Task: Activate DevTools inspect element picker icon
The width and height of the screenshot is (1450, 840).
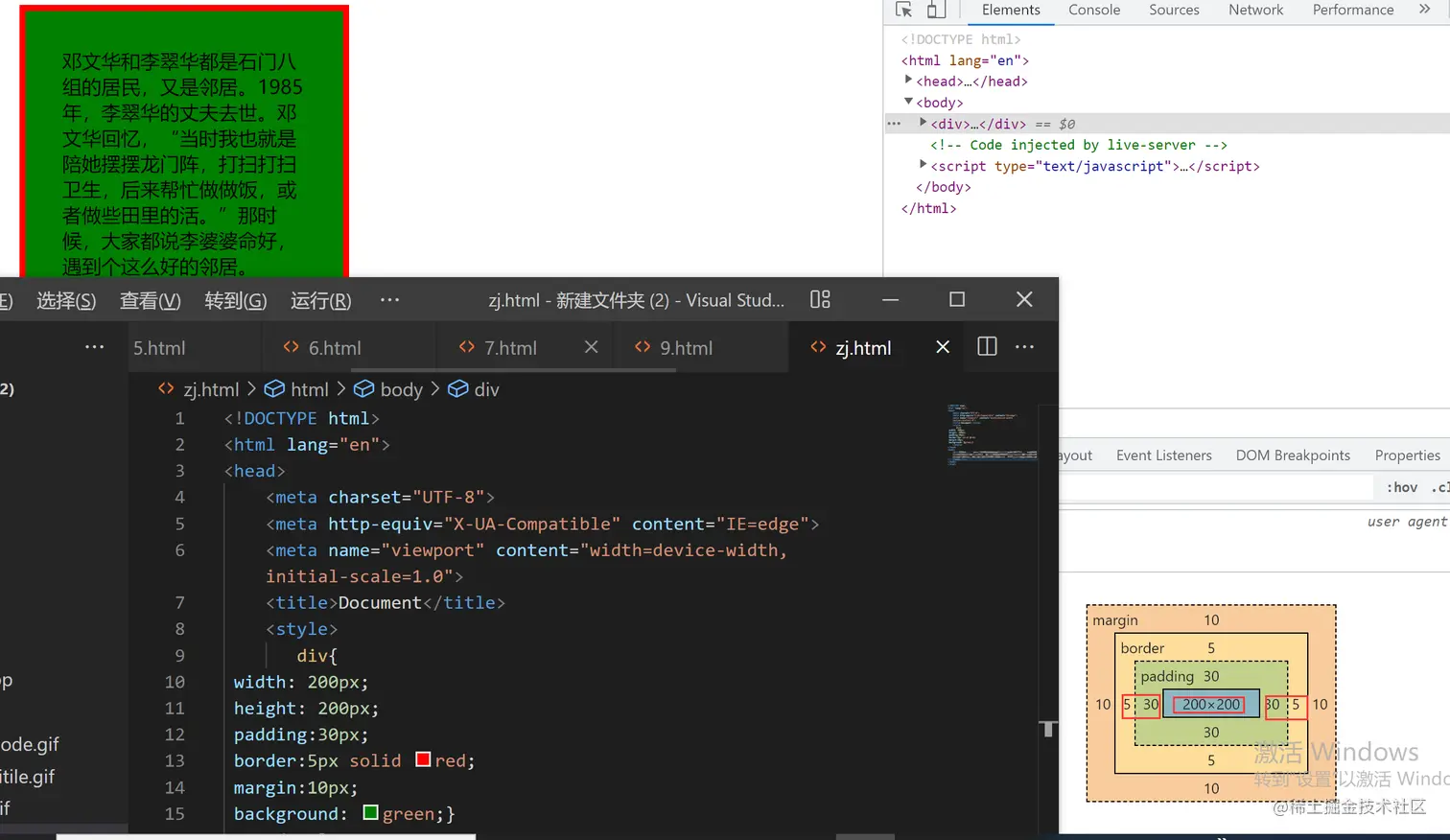Action: coord(903,10)
